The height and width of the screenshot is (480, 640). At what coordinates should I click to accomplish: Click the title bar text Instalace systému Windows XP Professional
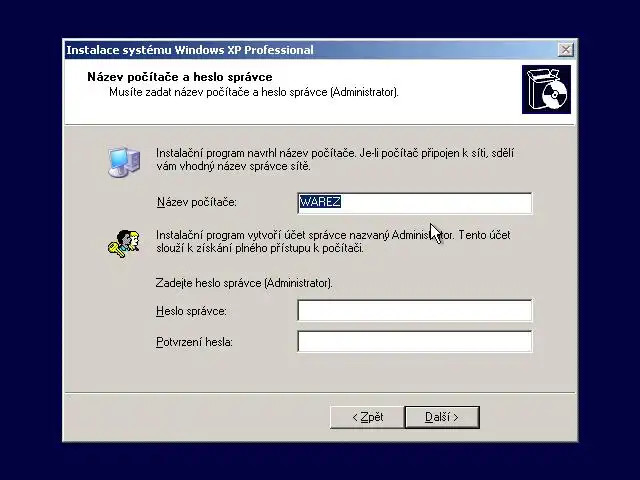coord(190,50)
